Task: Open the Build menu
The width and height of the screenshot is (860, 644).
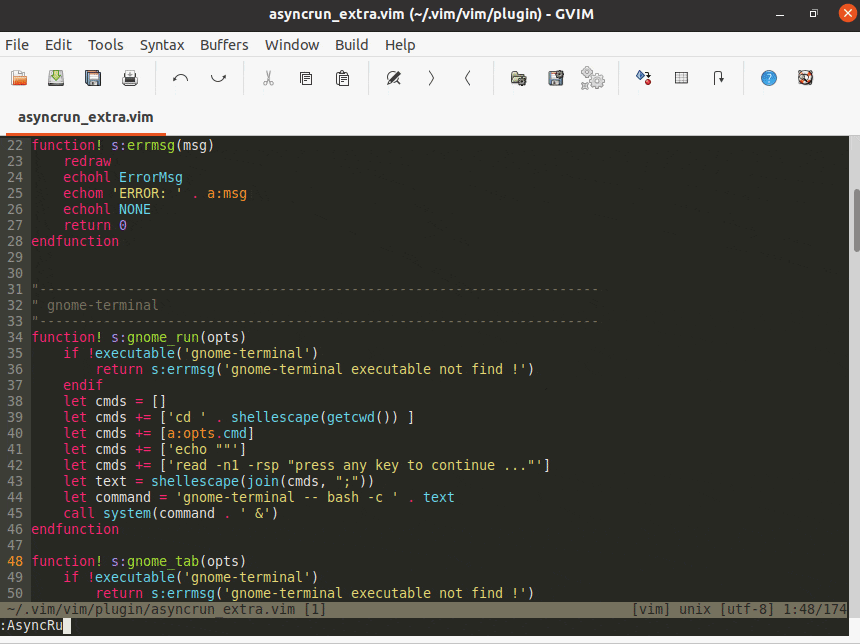Action: pyautogui.click(x=351, y=45)
